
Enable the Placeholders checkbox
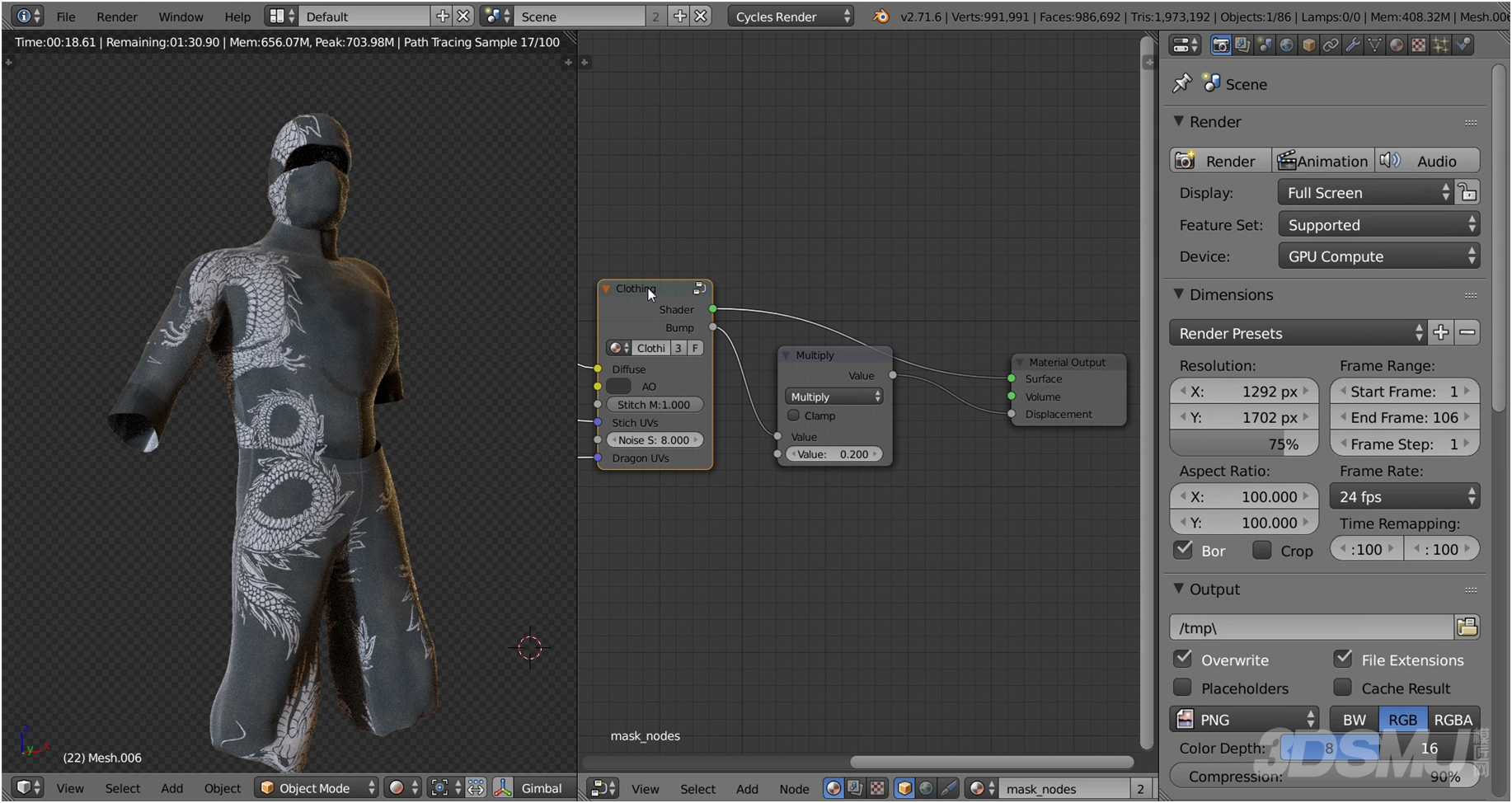(x=1184, y=688)
